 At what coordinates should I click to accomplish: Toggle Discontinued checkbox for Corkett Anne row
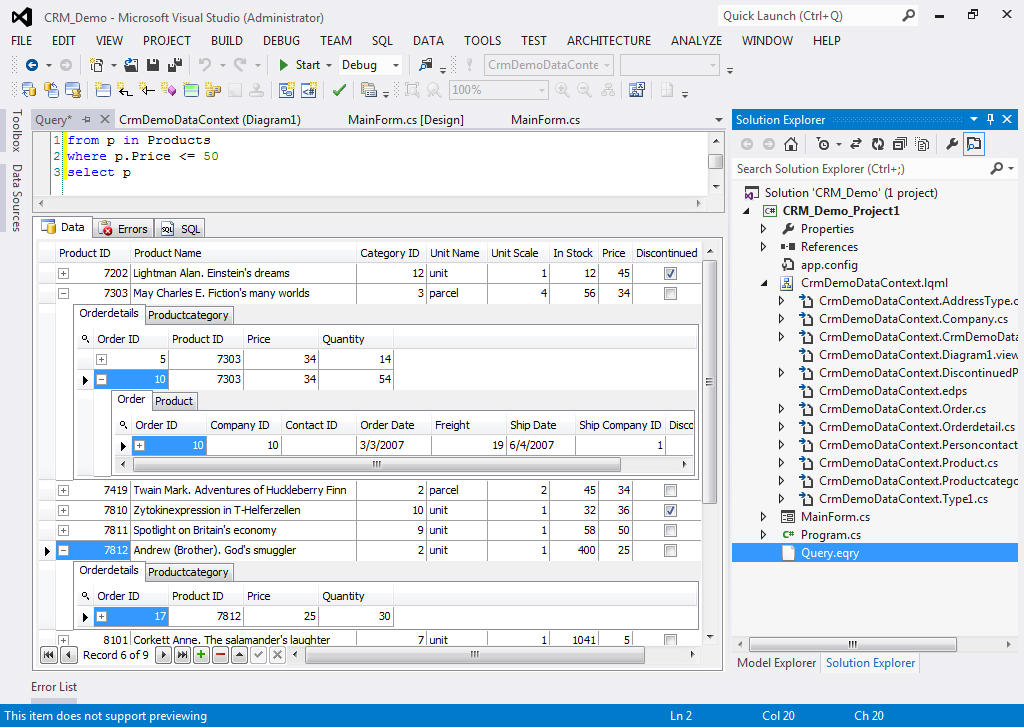670,640
